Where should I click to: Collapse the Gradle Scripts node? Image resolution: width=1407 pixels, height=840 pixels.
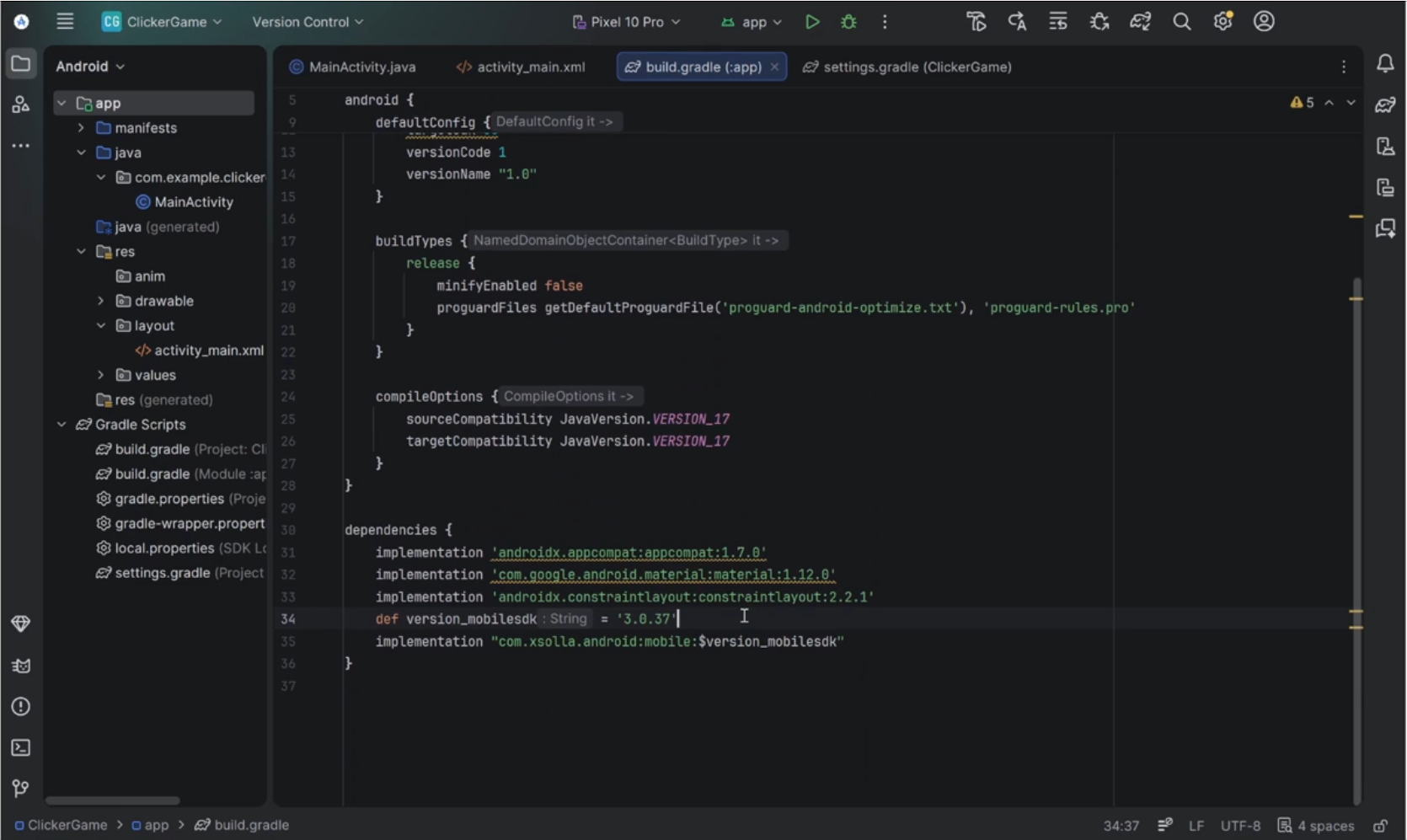(62, 425)
